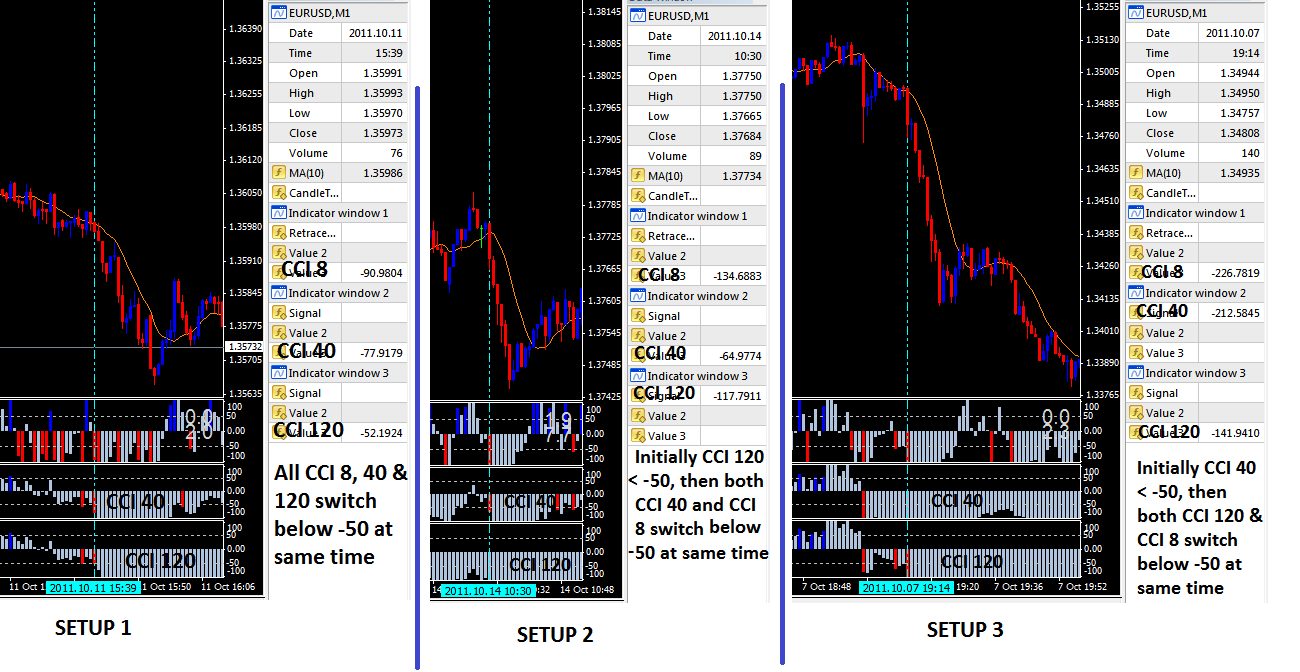Click the Low value 1.34757

(1240, 113)
